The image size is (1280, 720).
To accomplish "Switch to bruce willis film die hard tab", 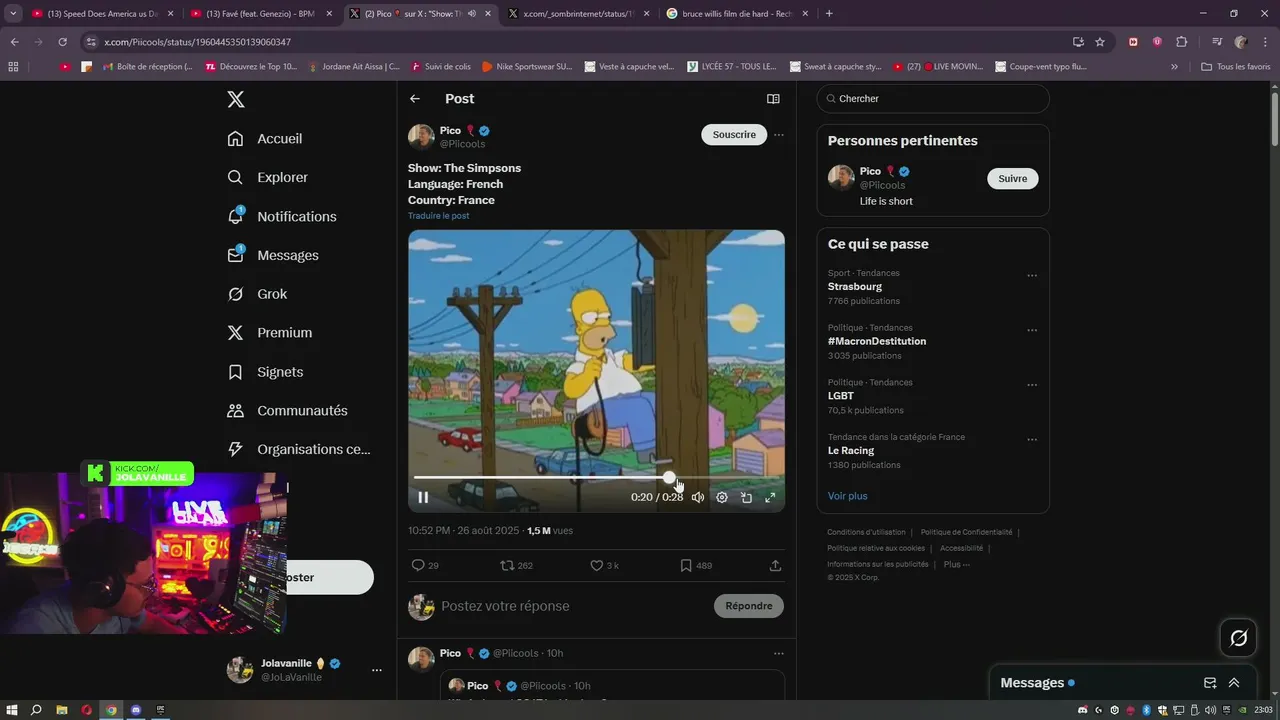I will pyautogui.click(x=737, y=14).
